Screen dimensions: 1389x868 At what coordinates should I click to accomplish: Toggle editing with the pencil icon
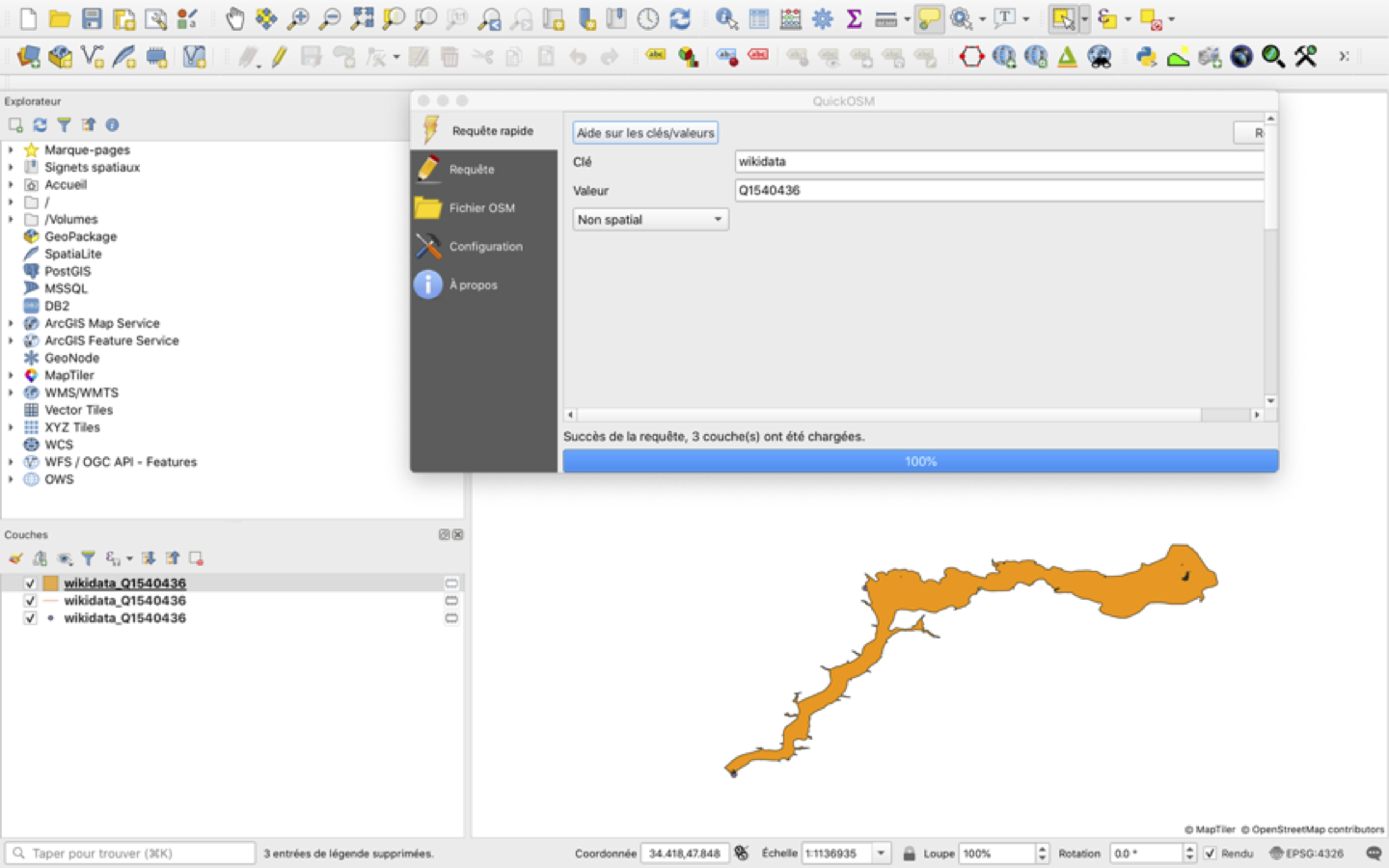point(280,57)
